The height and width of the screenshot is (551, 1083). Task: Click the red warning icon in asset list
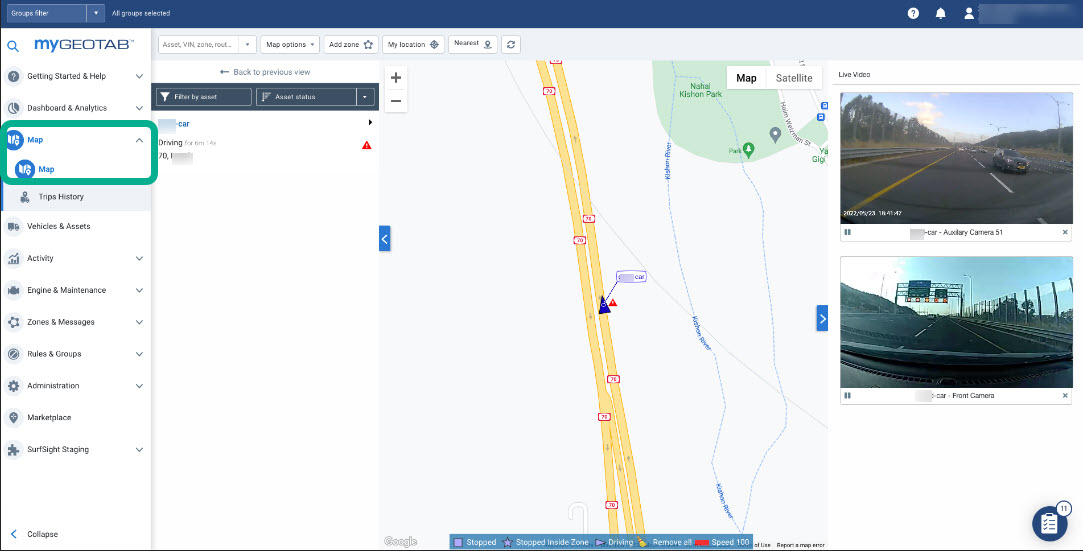pos(367,145)
